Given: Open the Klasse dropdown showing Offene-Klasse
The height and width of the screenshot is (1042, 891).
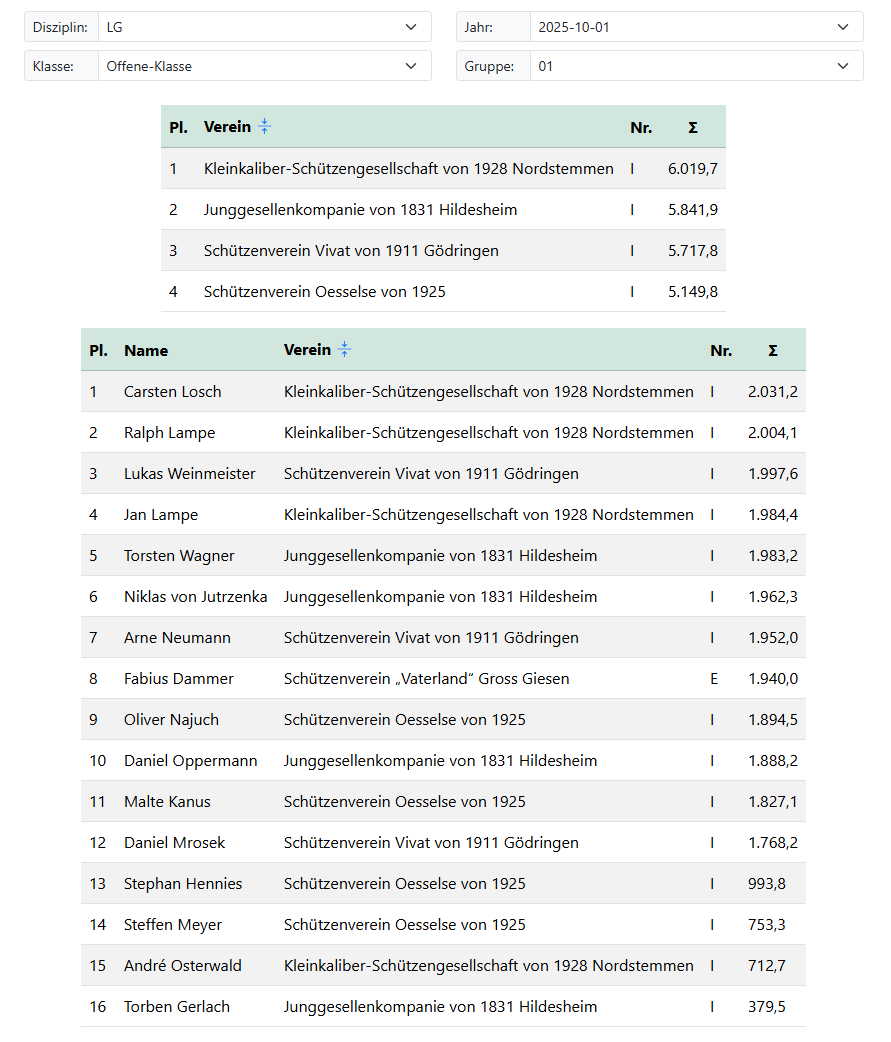Looking at the screenshot, I should 264,66.
